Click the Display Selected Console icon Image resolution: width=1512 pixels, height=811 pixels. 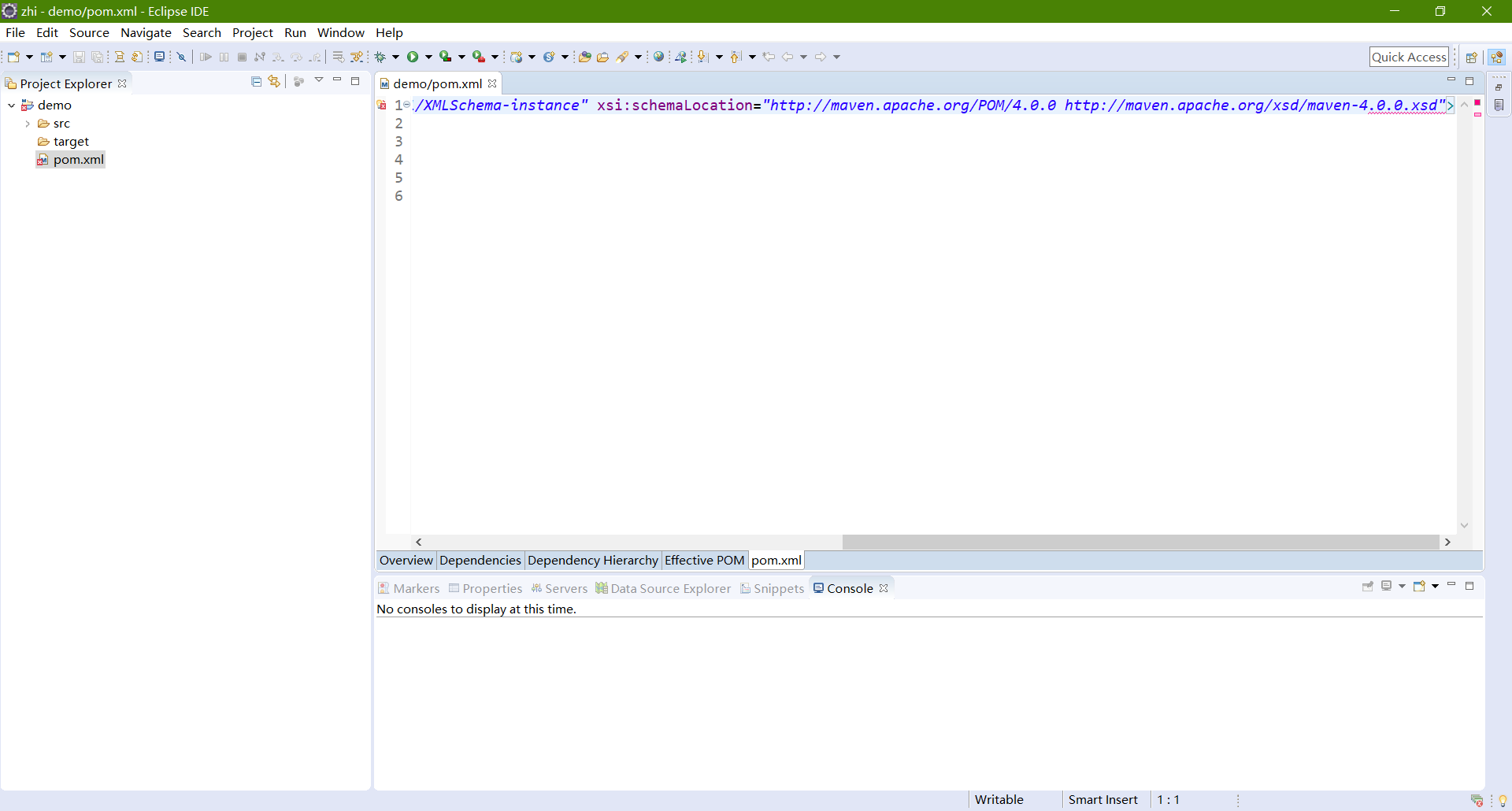coord(1387,587)
